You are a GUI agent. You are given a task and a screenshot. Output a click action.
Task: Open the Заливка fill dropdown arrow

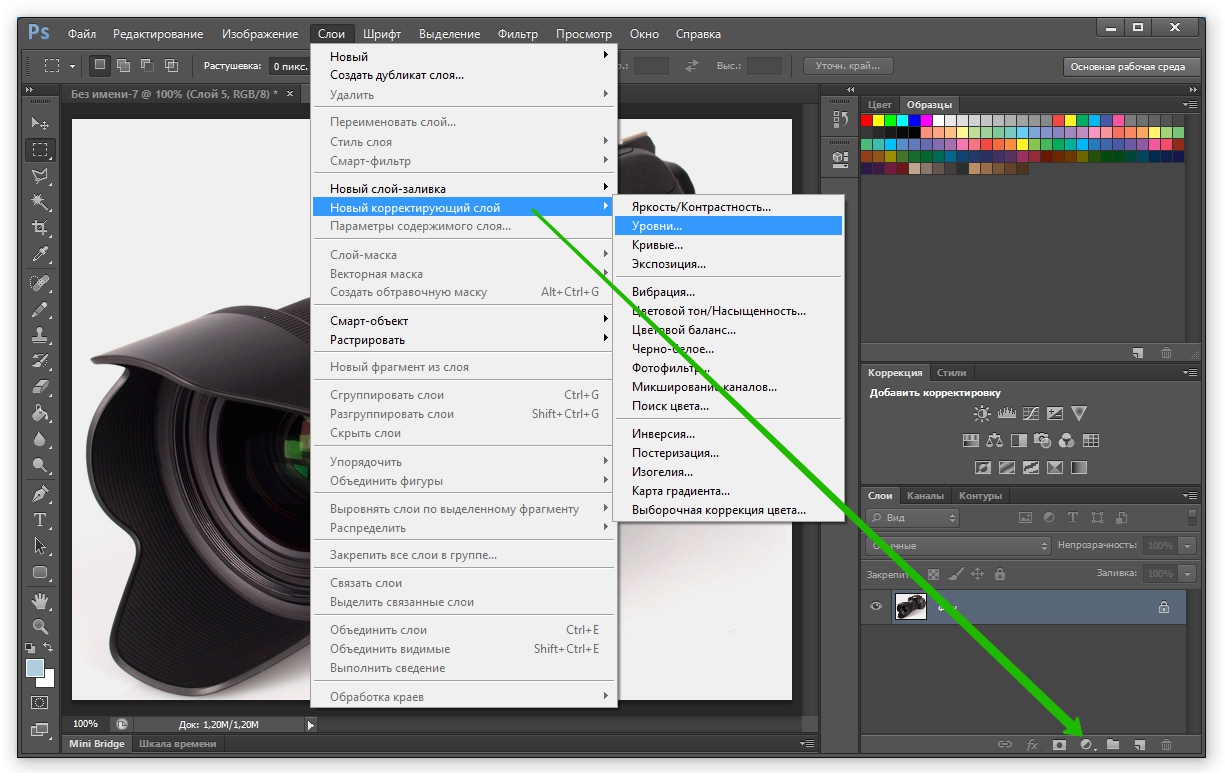coord(1187,574)
